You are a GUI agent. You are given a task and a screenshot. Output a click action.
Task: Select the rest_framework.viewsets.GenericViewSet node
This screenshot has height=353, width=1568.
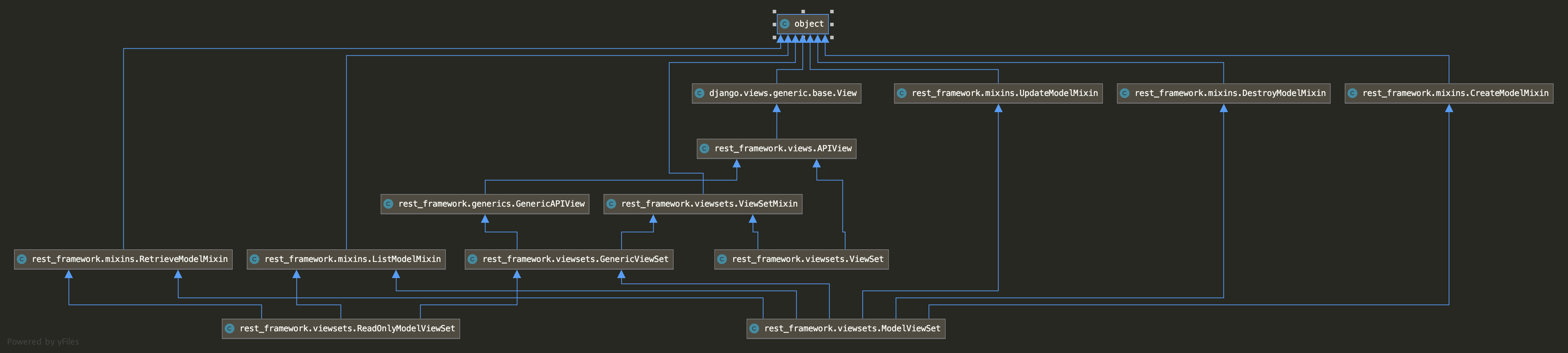[x=568, y=259]
